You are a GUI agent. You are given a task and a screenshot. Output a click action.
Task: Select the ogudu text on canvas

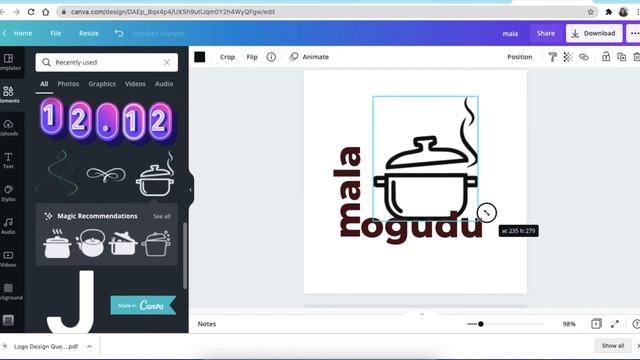click(421, 227)
